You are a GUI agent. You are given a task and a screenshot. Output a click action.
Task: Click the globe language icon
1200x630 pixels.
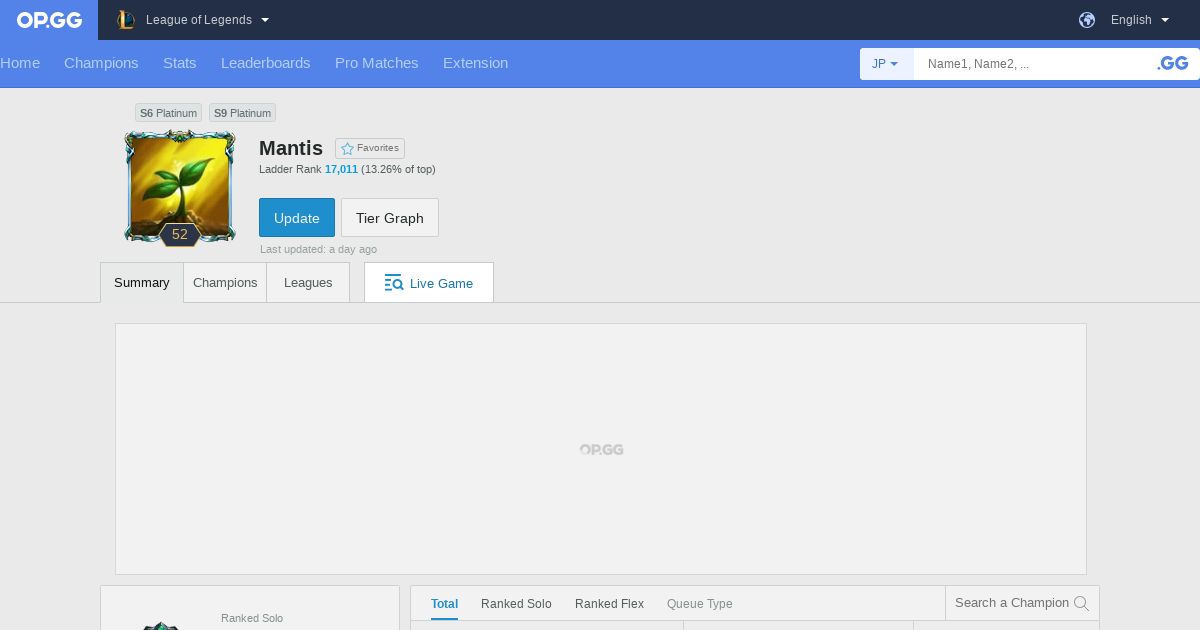(1087, 20)
